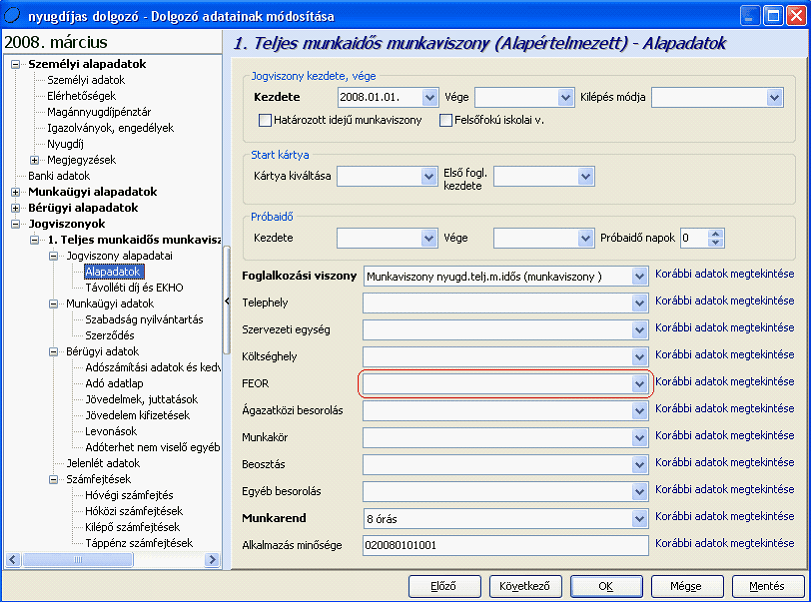View Korábbi adatok for Egyéb besorolás
Viewport: 812px width, 603px height.
click(x=724, y=490)
